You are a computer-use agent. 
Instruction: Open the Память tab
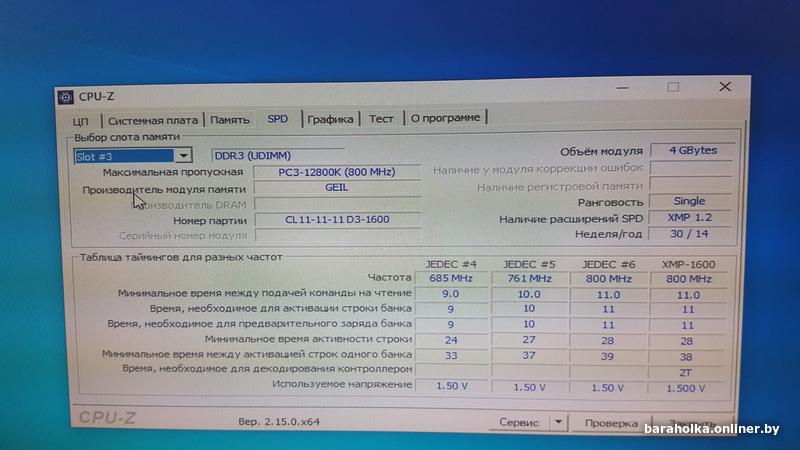[230, 120]
